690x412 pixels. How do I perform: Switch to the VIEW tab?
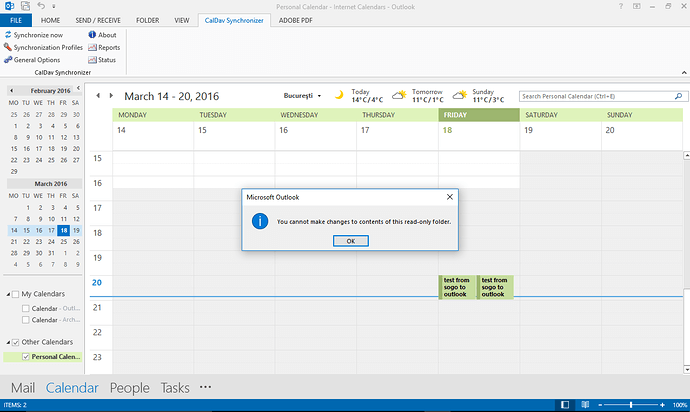tap(181, 20)
